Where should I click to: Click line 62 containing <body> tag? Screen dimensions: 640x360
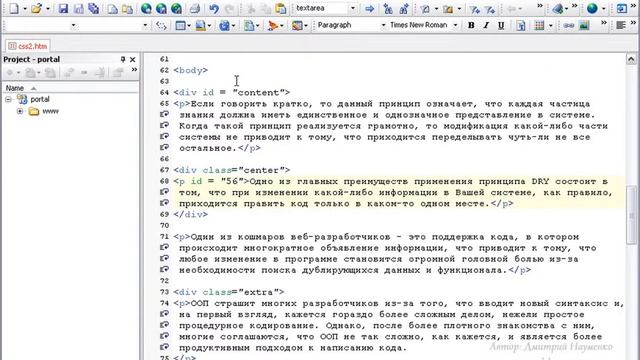[191, 70]
